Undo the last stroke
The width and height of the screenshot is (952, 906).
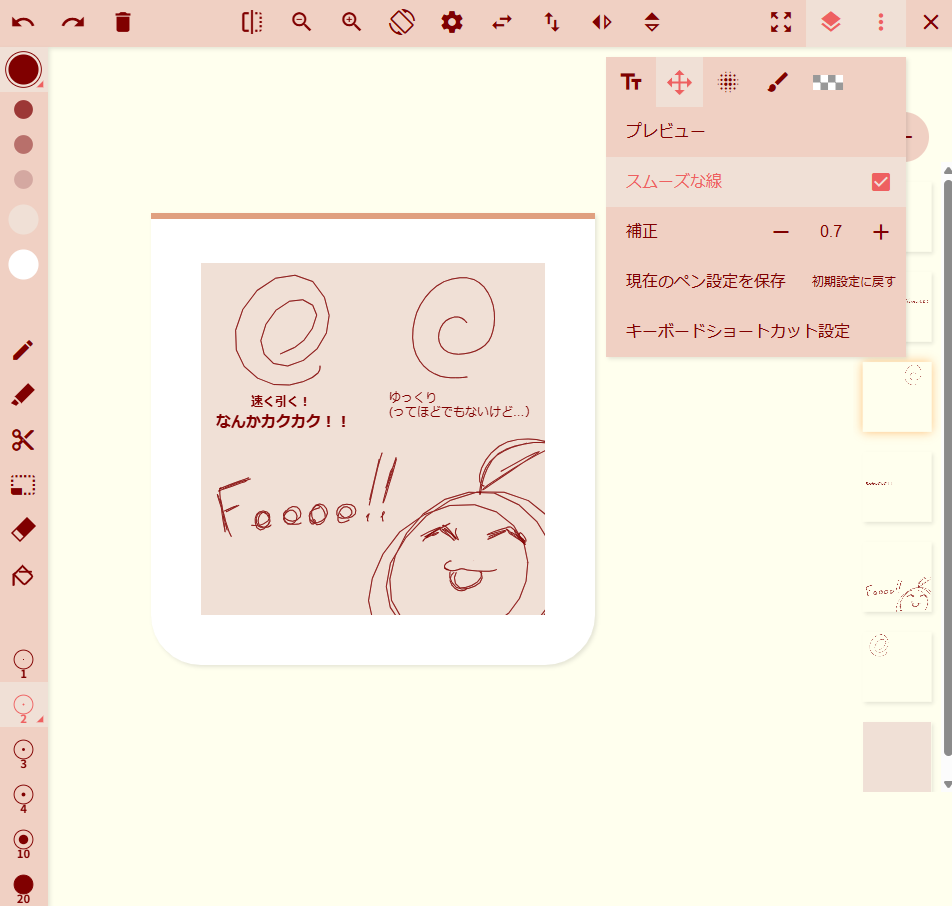tap(23, 22)
